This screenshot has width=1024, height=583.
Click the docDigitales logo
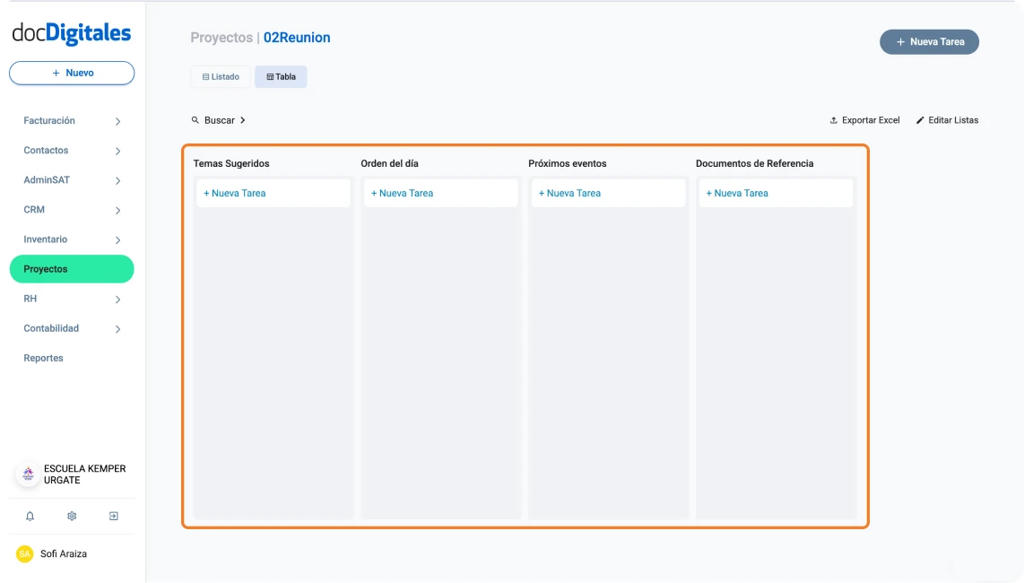pyautogui.click(x=71, y=32)
